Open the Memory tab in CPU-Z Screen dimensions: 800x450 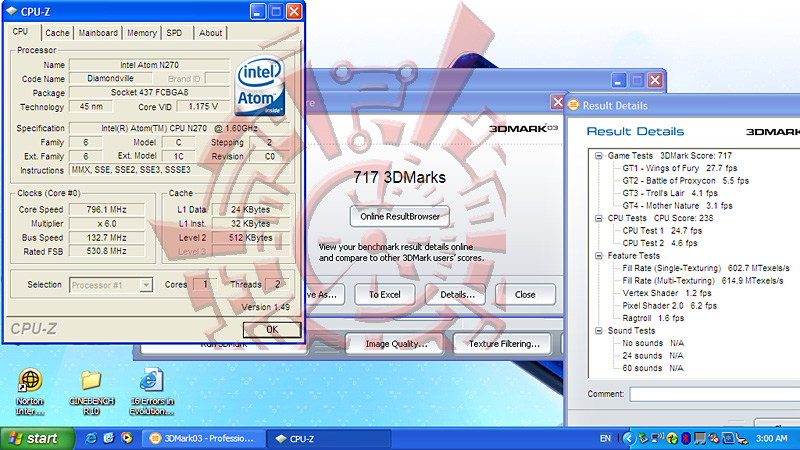pos(142,33)
